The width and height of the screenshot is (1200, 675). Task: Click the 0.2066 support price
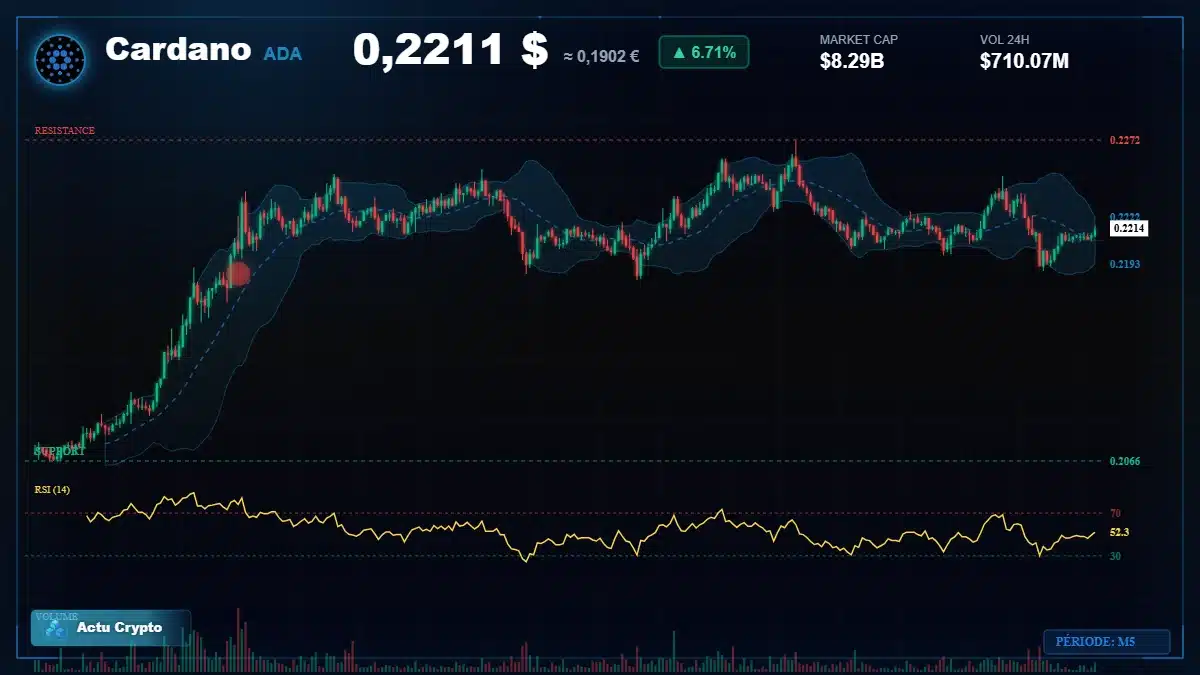pyautogui.click(x=1125, y=461)
